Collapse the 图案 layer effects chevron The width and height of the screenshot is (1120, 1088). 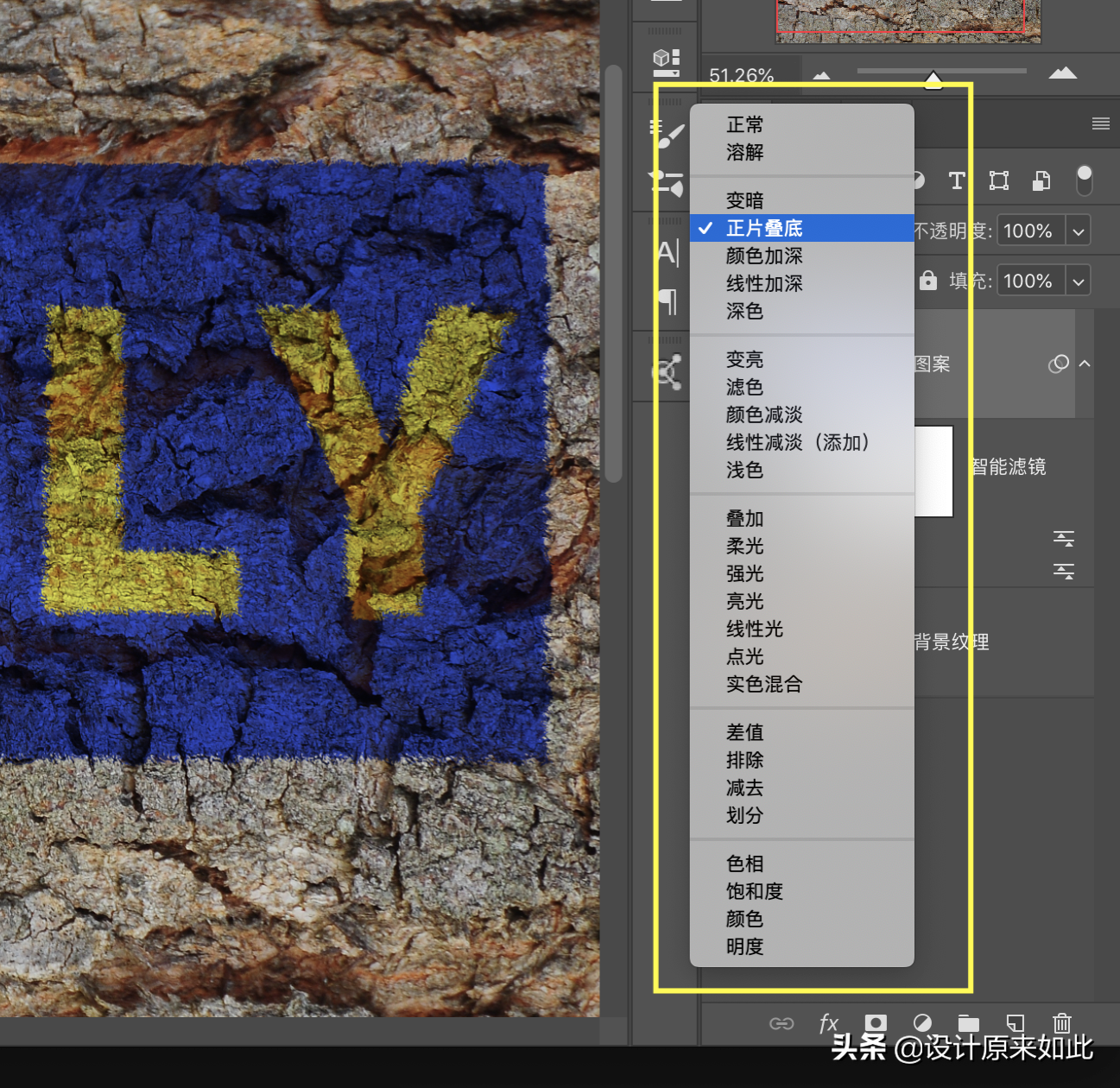(1085, 364)
